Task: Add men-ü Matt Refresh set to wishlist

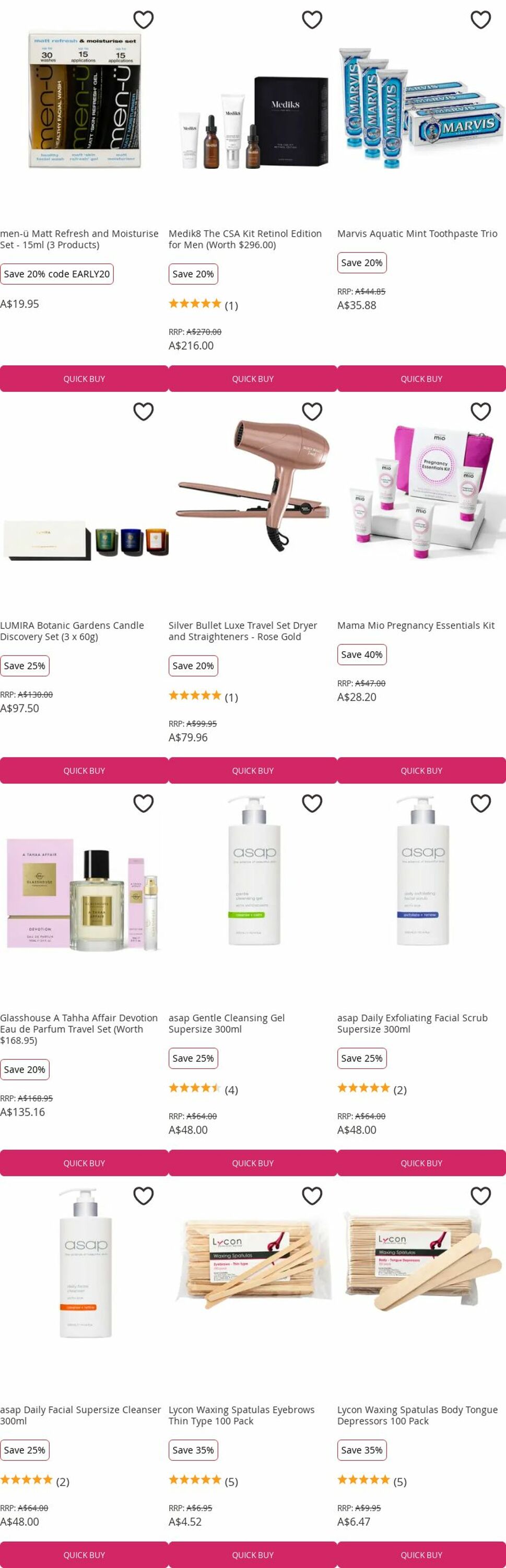Action: coord(144,20)
